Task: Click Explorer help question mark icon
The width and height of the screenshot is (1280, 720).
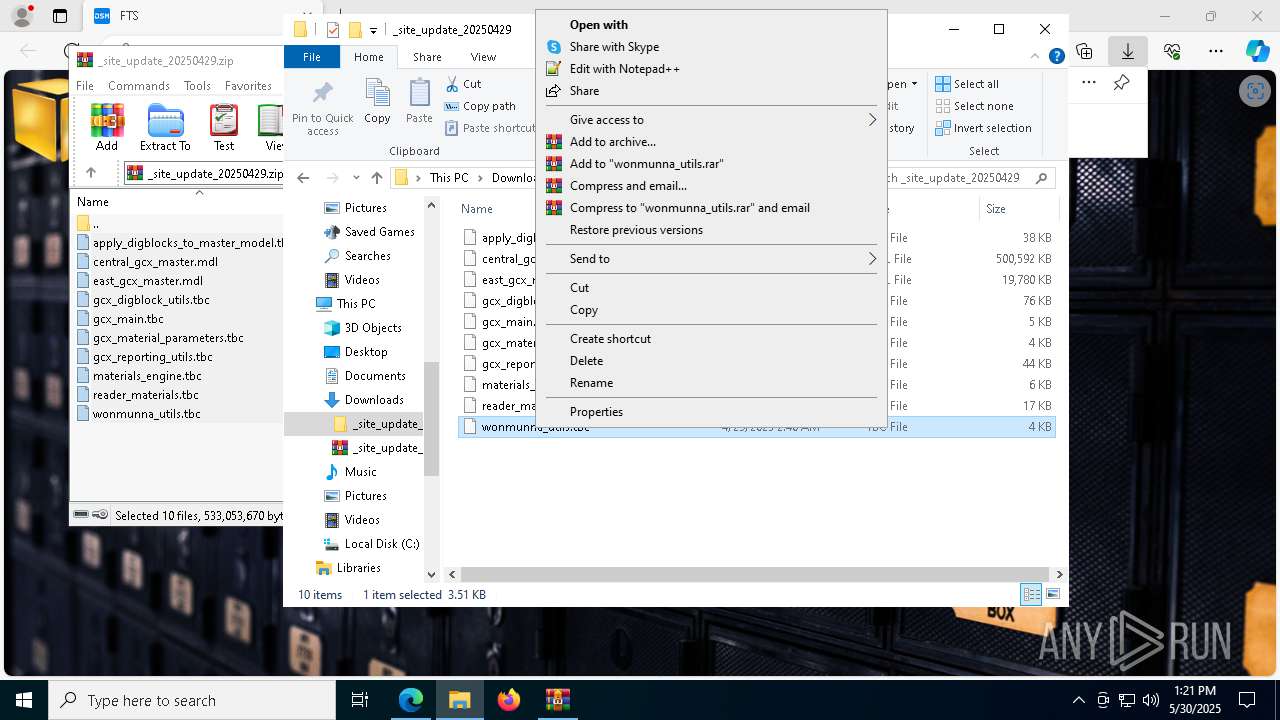Action: (1056, 57)
